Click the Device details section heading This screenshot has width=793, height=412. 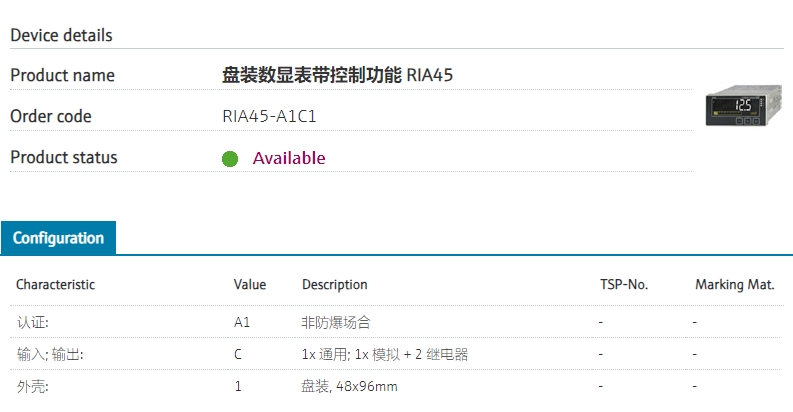click(61, 35)
